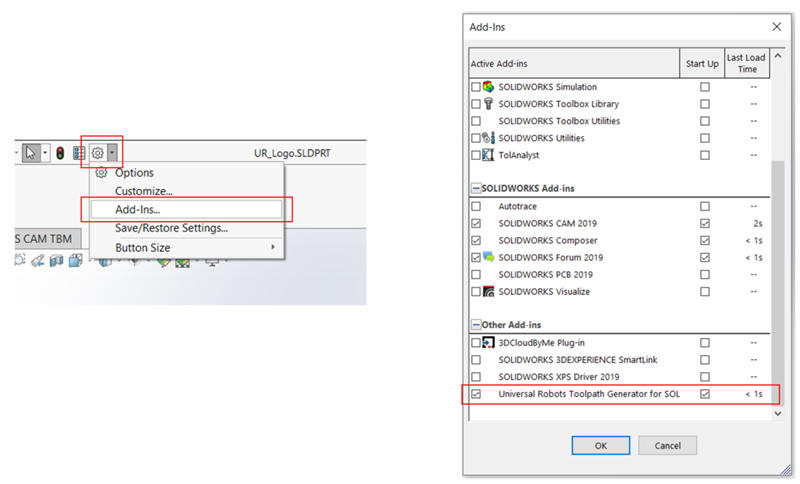This screenshot has width=800, height=484.
Task: Uncheck SOLIDWORKS CAM 2019 active checkbox
Action: coord(476,223)
